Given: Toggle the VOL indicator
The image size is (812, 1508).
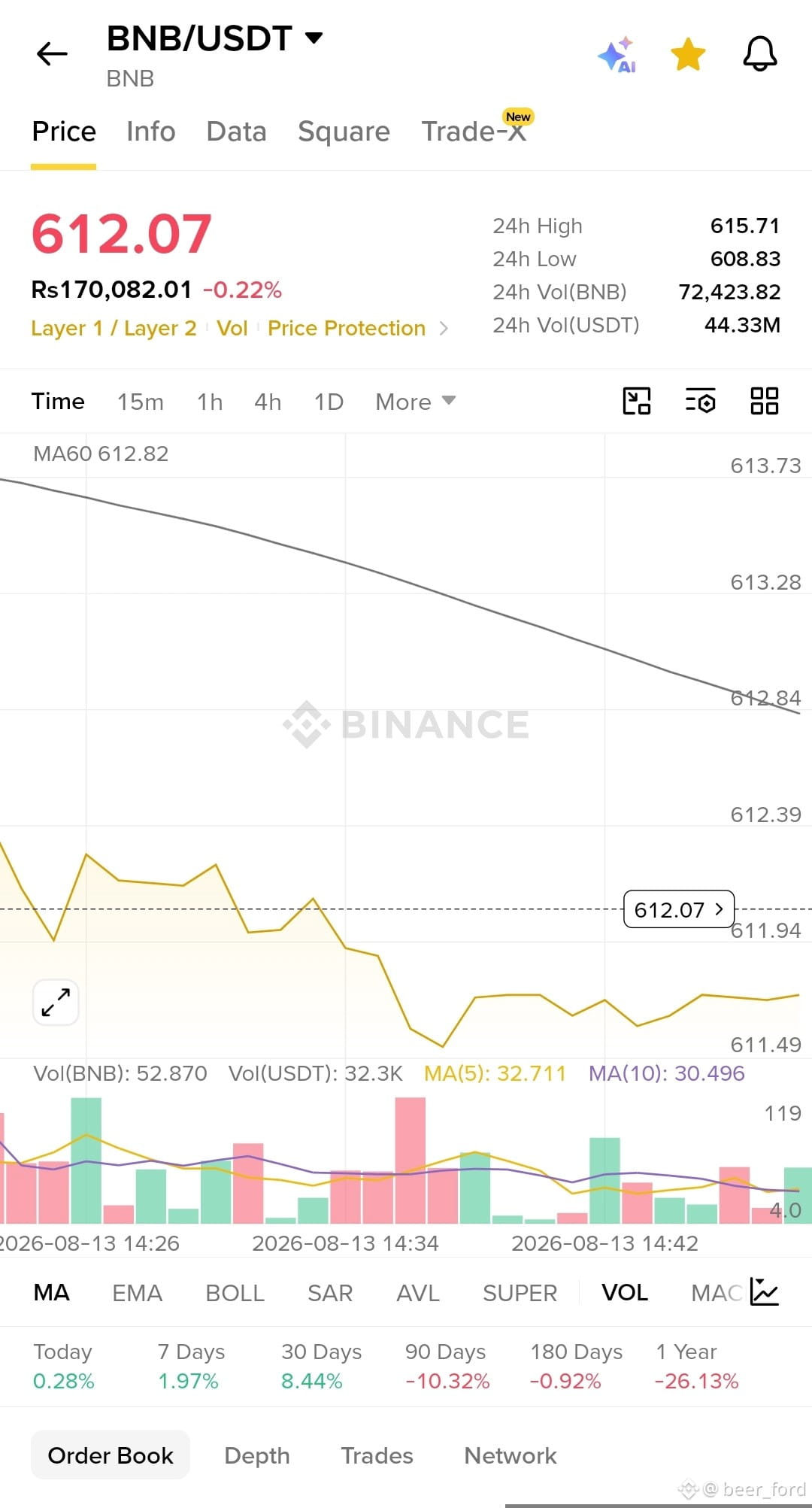Looking at the screenshot, I should pos(625,1293).
